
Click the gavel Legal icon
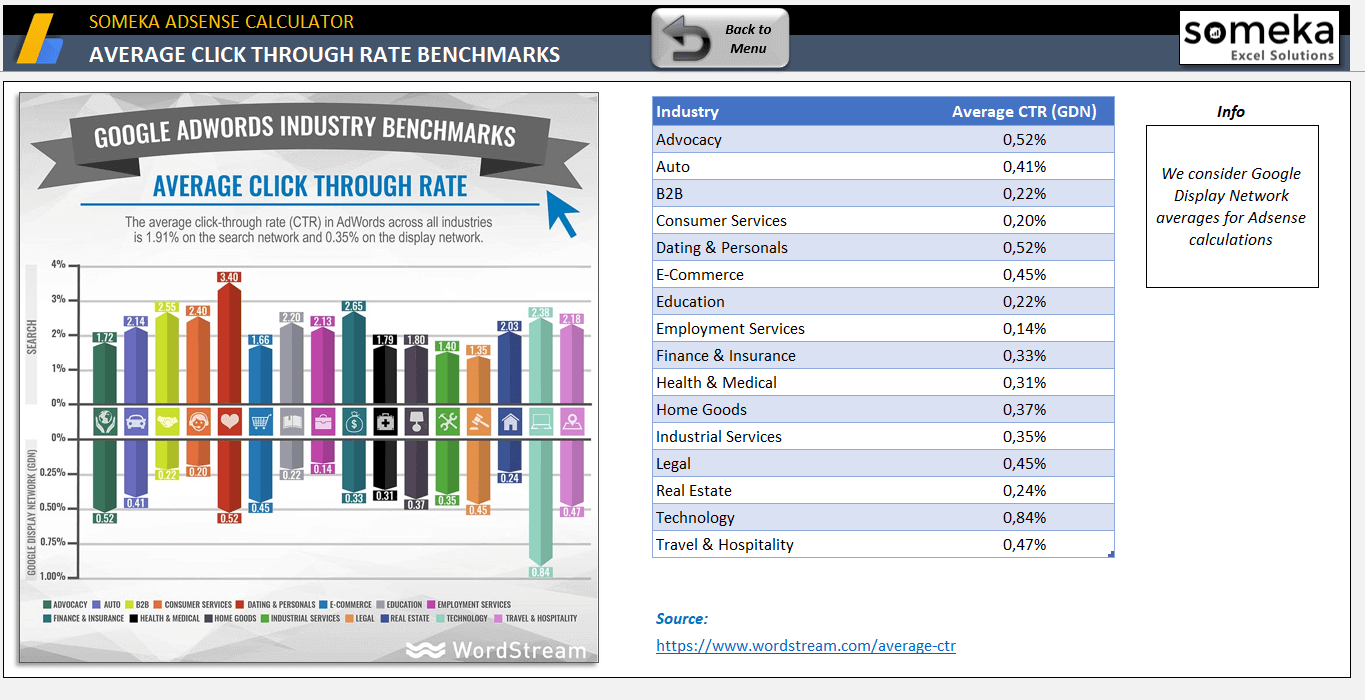click(x=479, y=422)
